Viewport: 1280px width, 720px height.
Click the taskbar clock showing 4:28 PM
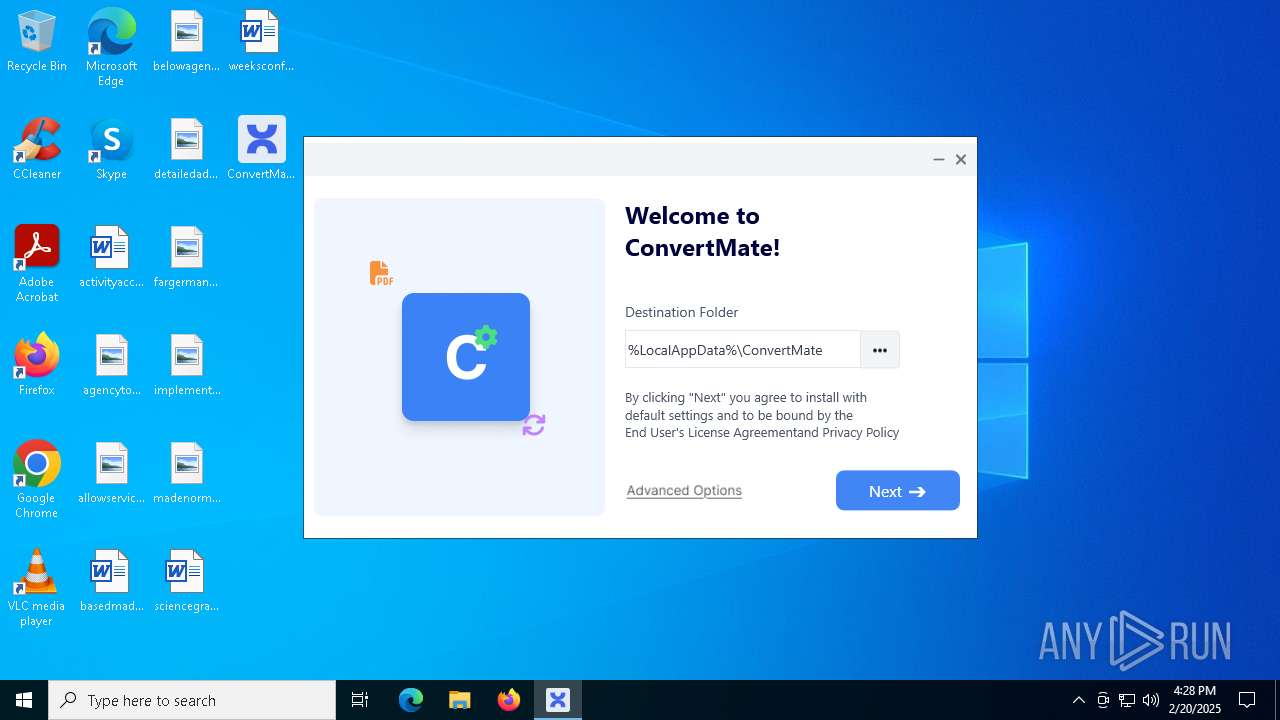tap(1195, 700)
